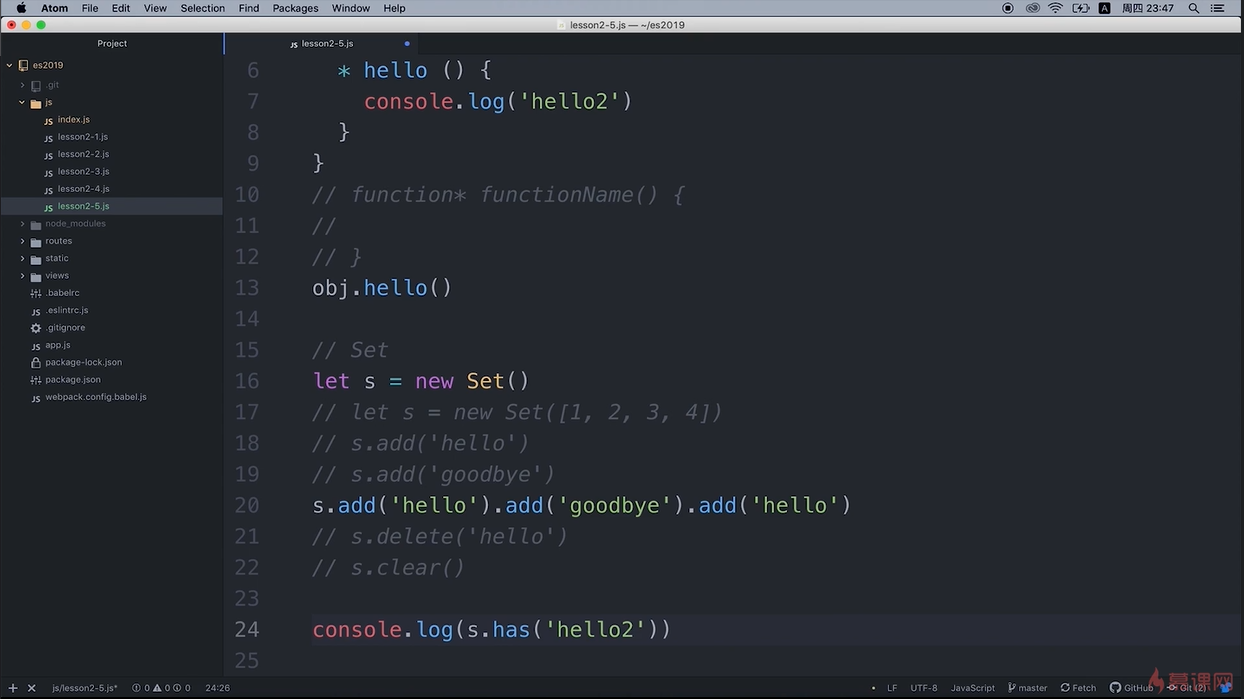Open the input source menu

click(1104, 8)
